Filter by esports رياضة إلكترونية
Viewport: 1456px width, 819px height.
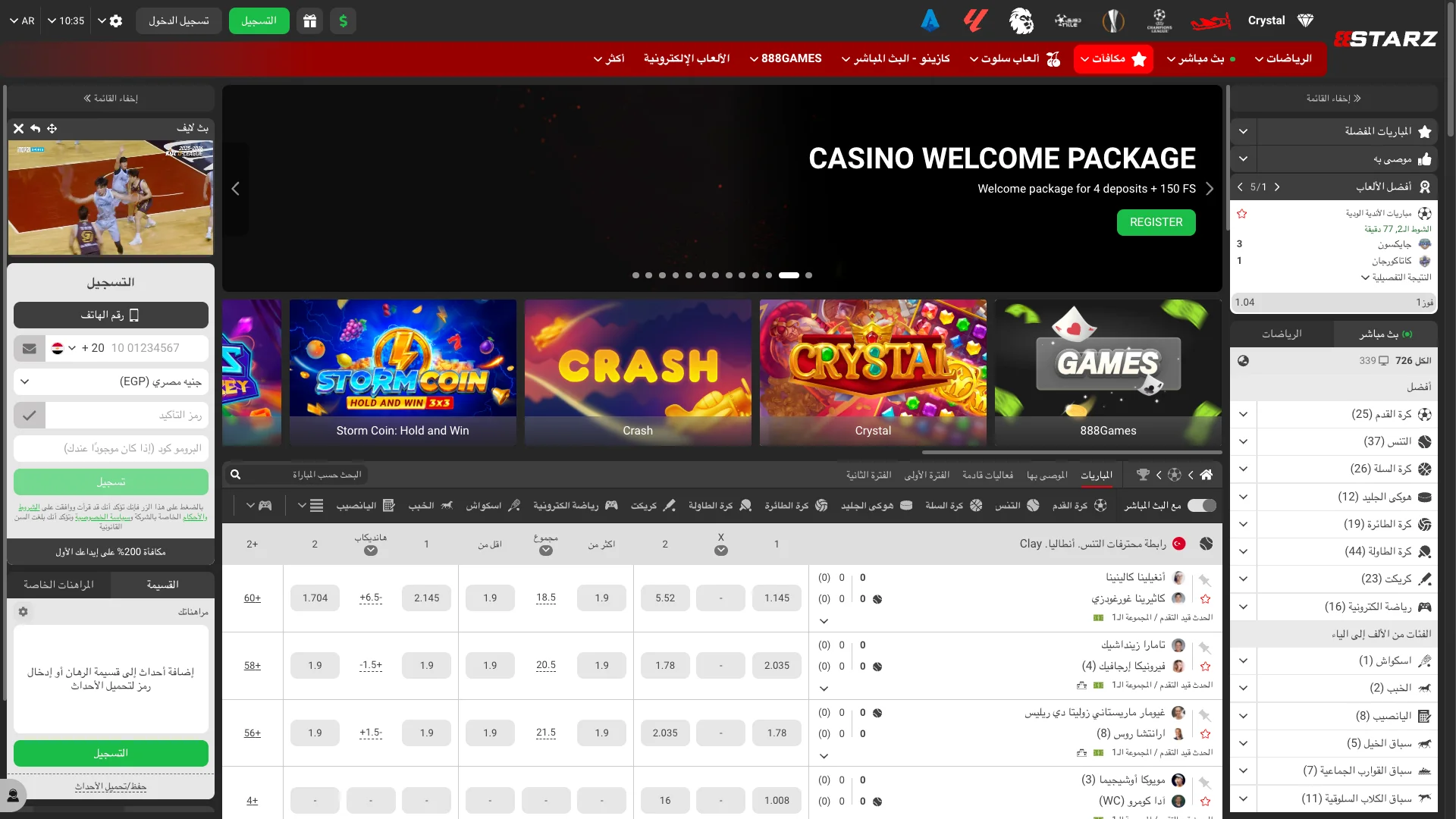(x=576, y=505)
